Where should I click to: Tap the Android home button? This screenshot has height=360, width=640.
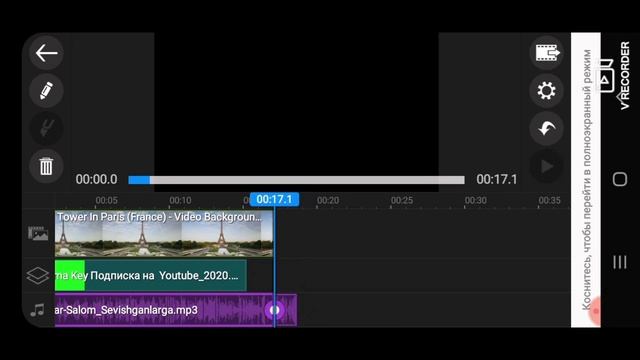coord(620,179)
